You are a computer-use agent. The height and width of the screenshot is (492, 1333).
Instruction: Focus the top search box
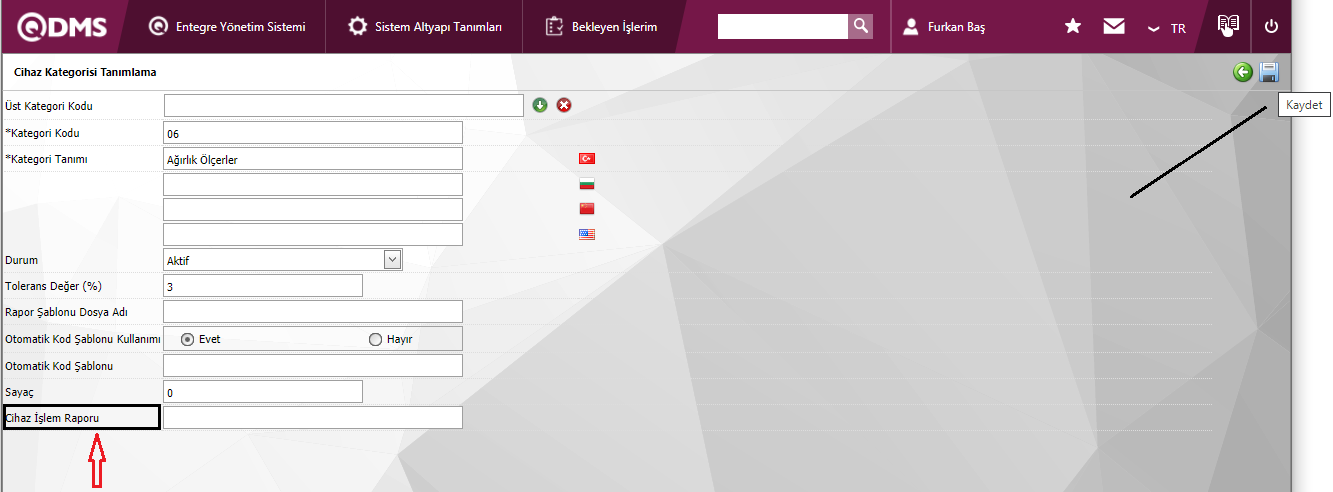pyautogui.click(x=783, y=27)
